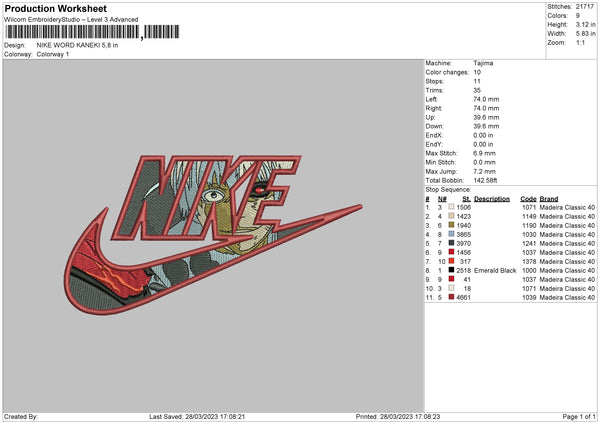The image size is (600, 424).
Task: Click the black swatch beside Emerald Black
Action: [x=452, y=270]
